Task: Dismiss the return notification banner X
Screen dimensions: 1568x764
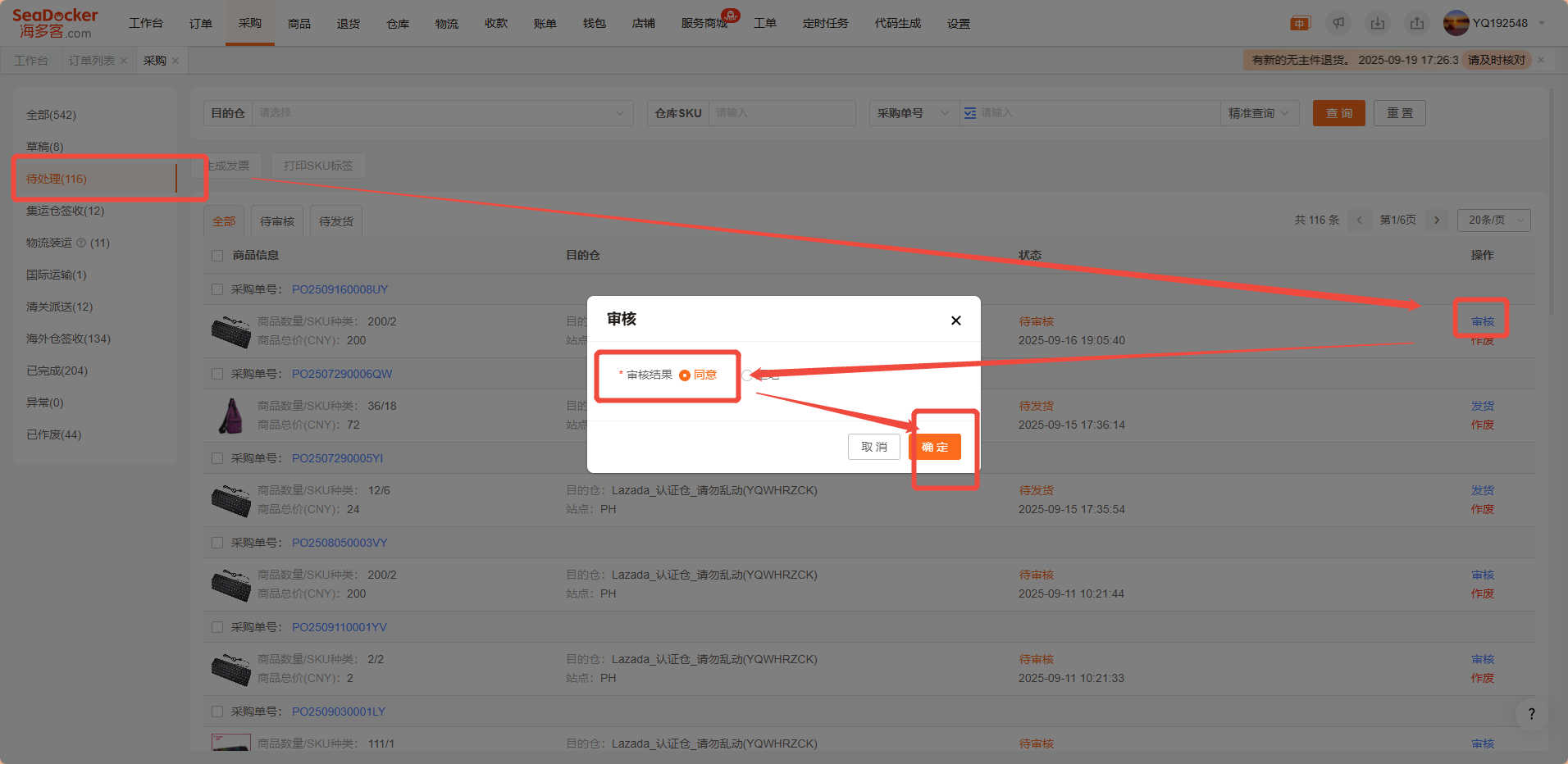Action: pyautogui.click(x=1541, y=60)
